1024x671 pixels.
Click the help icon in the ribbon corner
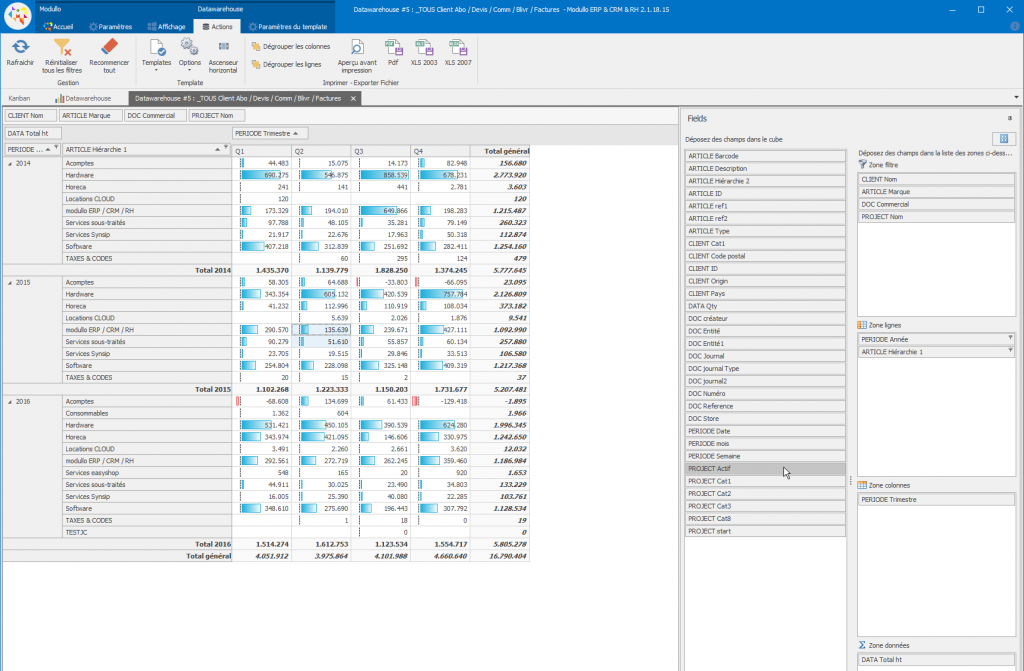[1014, 26]
